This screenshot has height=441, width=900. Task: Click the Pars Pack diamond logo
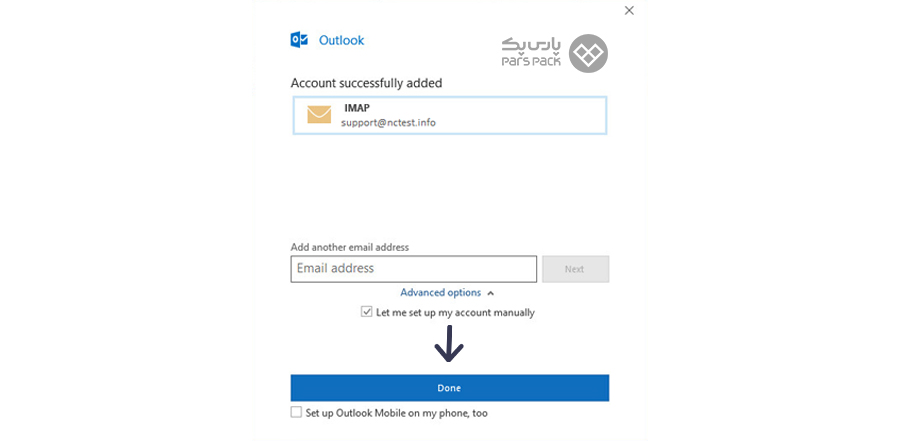coord(588,53)
